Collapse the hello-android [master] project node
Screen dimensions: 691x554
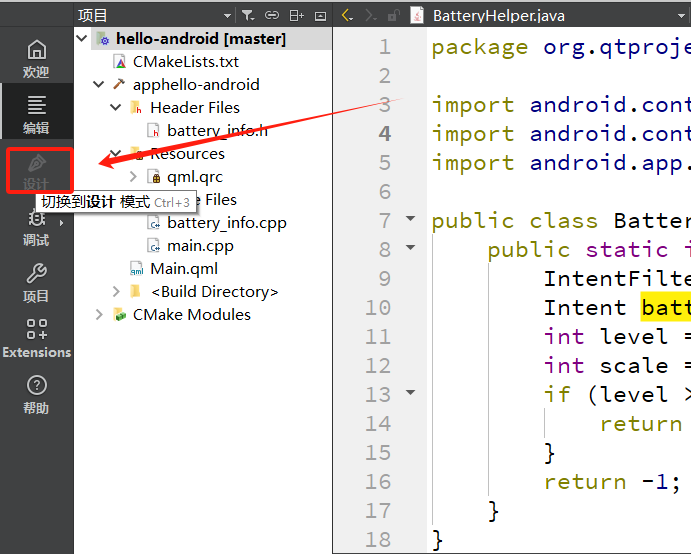pyautogui.click(x=82, y=39)
